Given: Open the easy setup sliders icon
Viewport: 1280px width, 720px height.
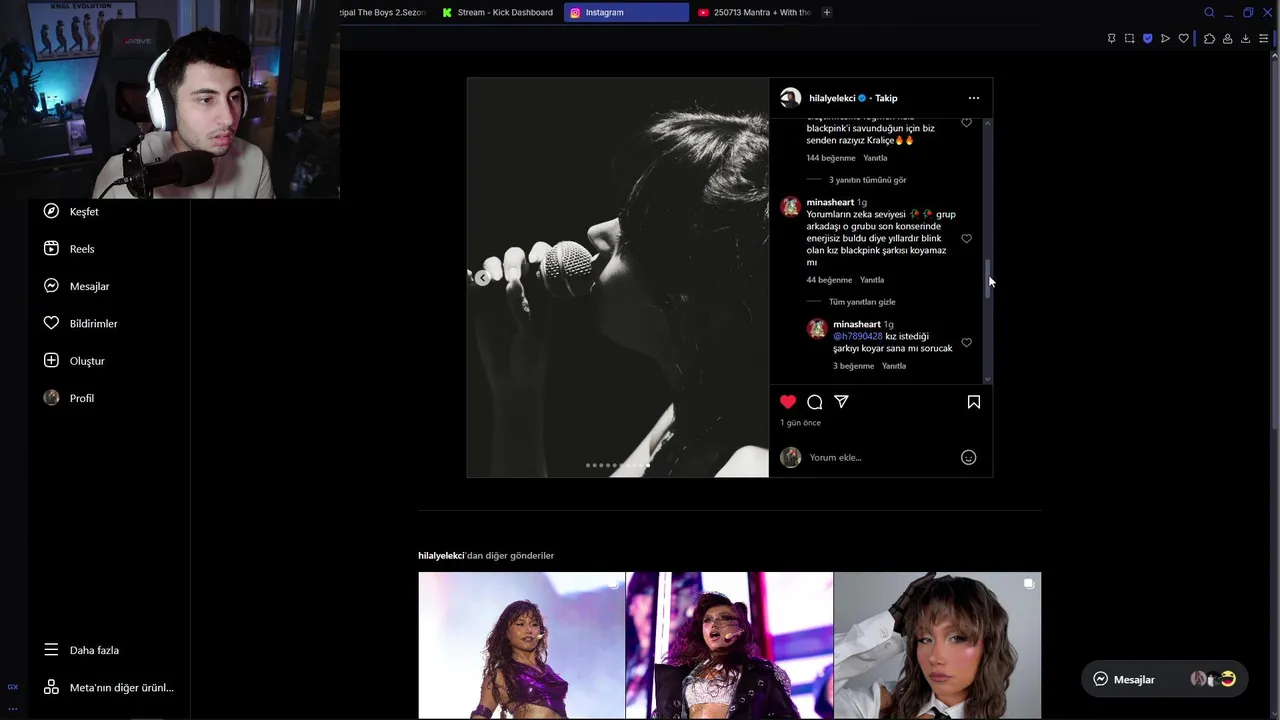Looking at the screenshot, I should [x=1264, y=38].
